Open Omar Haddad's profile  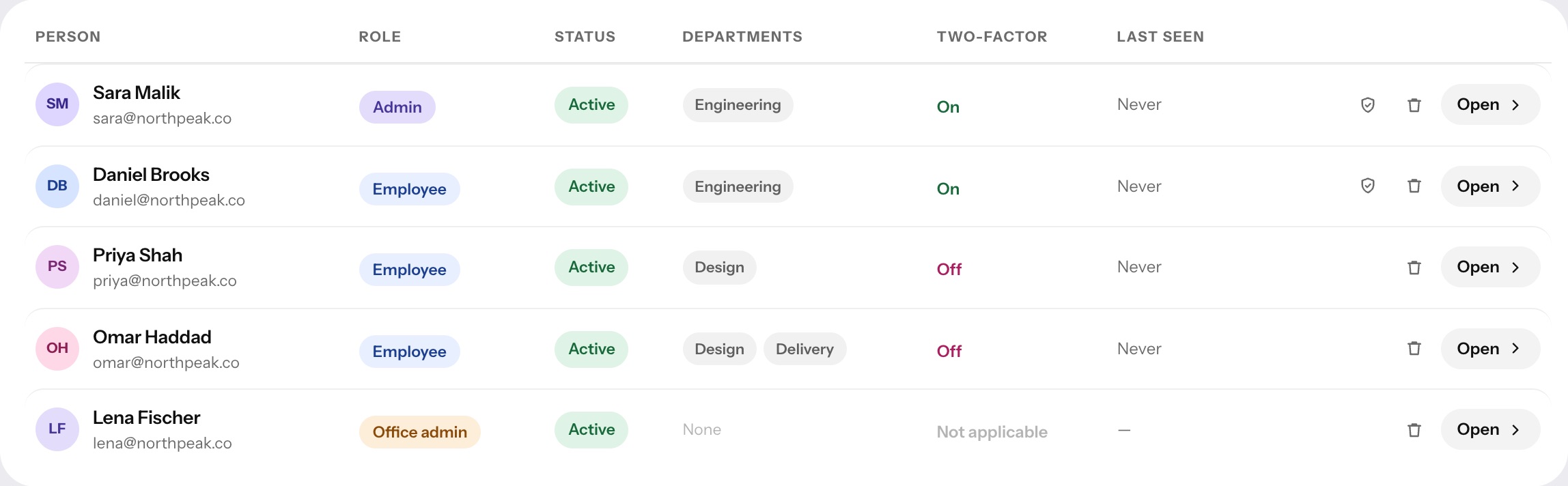1490,348
